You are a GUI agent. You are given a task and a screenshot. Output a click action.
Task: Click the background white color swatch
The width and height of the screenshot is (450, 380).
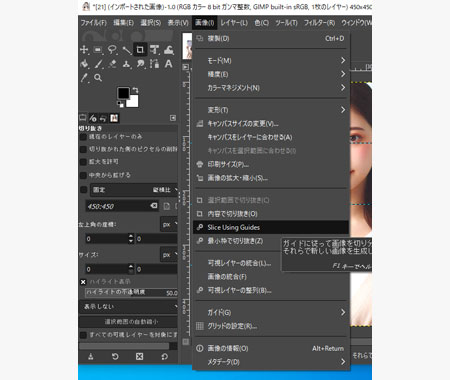(x=132, y=101)
